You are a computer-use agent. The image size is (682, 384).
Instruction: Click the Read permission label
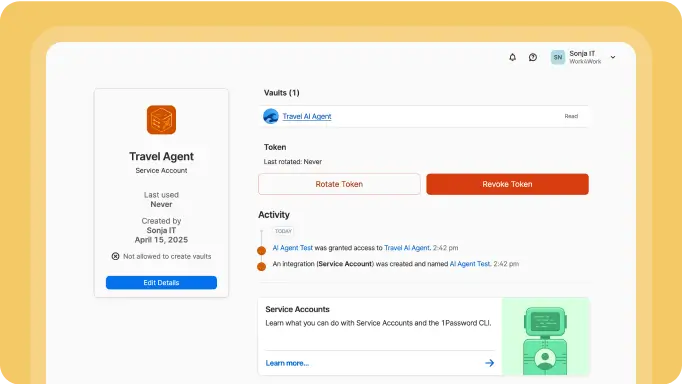(x=571, y=116)
